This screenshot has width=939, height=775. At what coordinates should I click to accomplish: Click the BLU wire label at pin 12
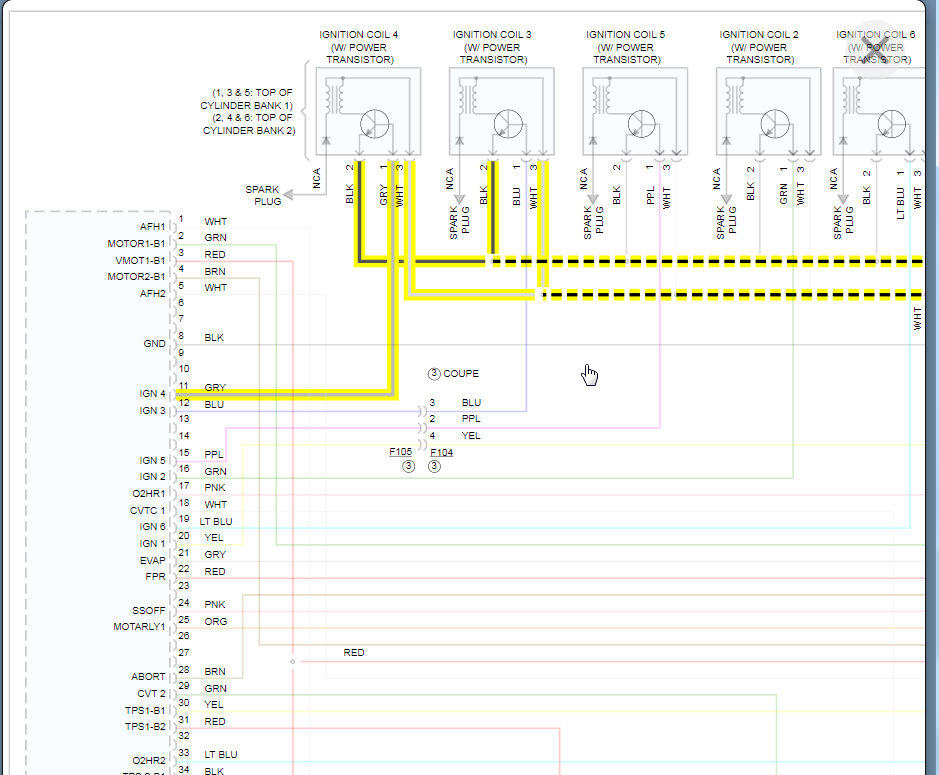tap(214, 404)
